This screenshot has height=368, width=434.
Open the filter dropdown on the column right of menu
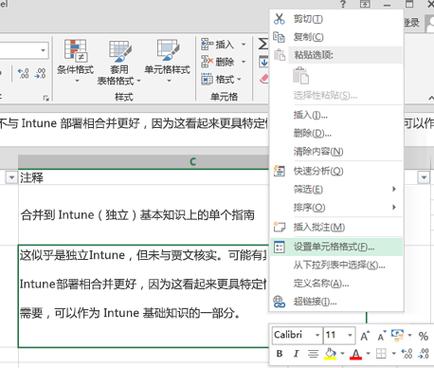[424, 178]
